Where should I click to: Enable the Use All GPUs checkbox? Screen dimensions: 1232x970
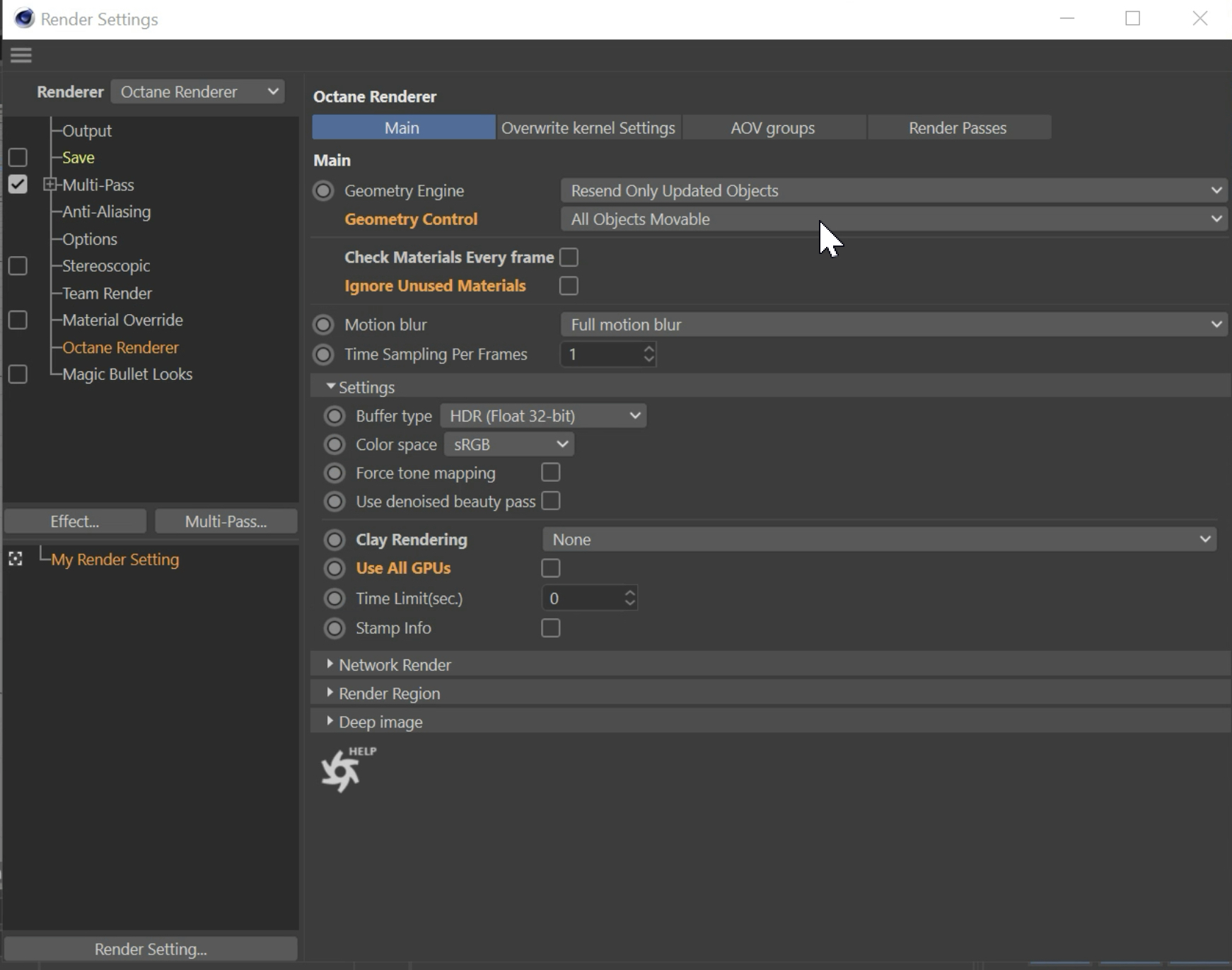coord(550,568)
